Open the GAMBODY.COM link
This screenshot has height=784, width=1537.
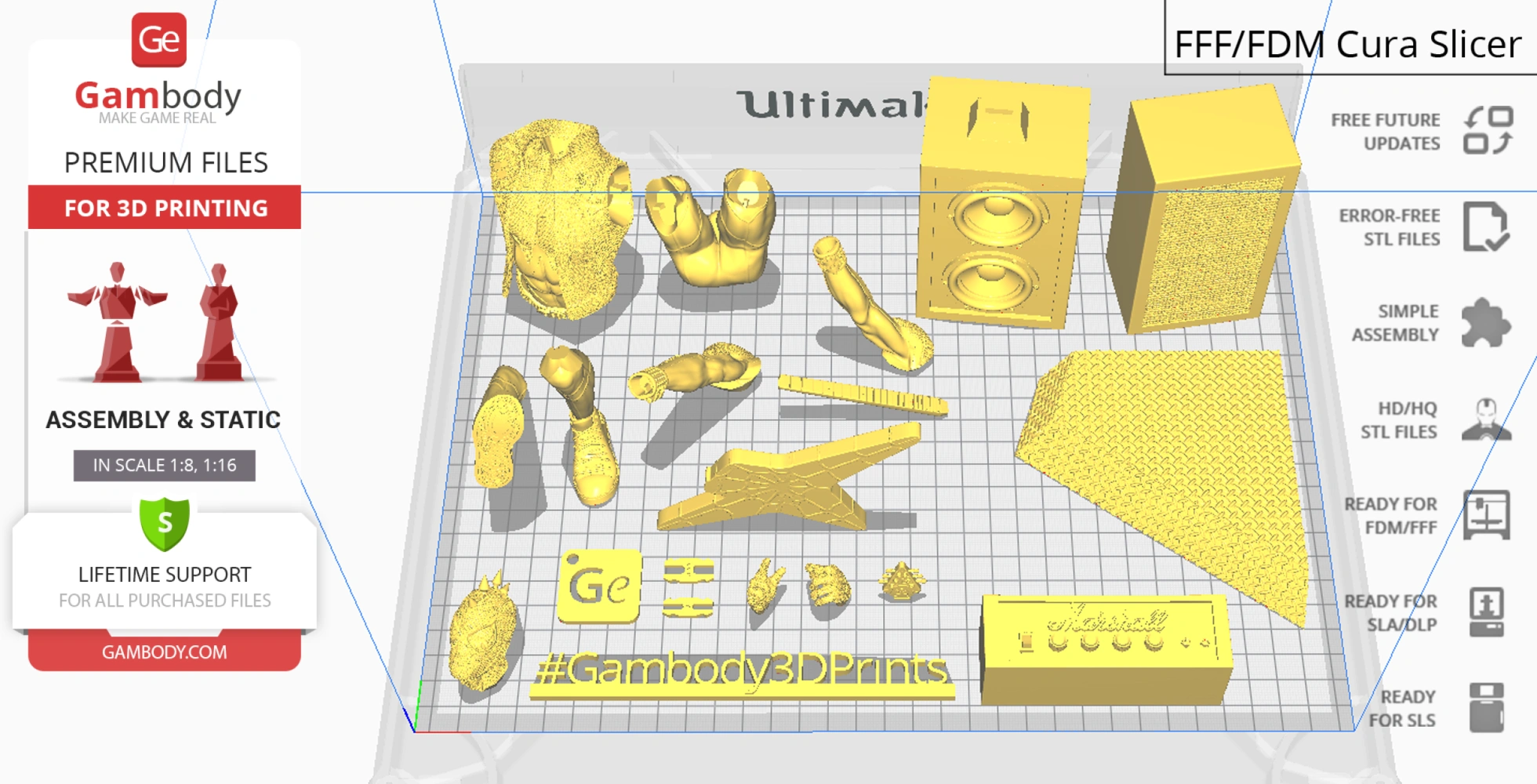pyautogui.click(x=165, y=652)
